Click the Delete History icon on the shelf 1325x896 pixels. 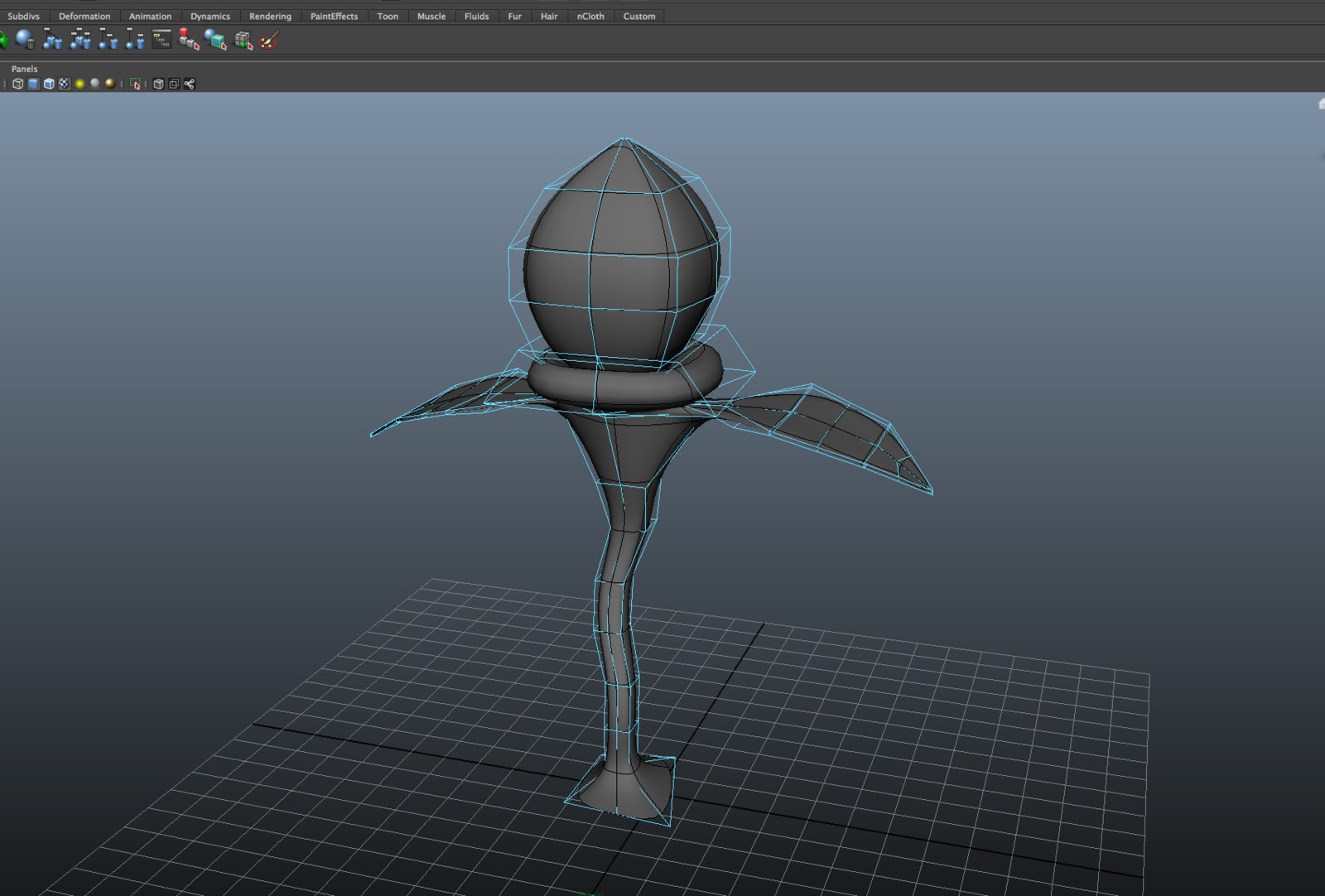coord(25,39)
